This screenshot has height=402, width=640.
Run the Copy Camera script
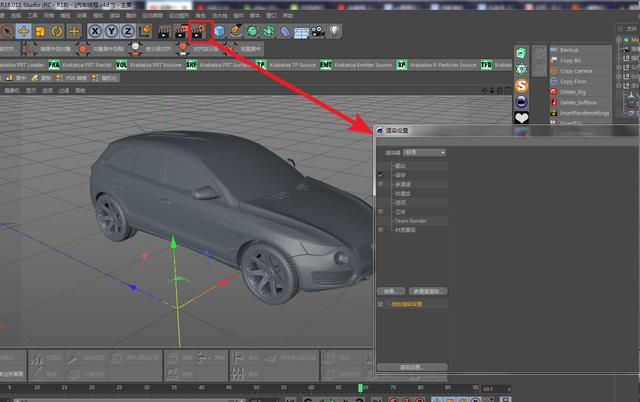tap(576, 71)
